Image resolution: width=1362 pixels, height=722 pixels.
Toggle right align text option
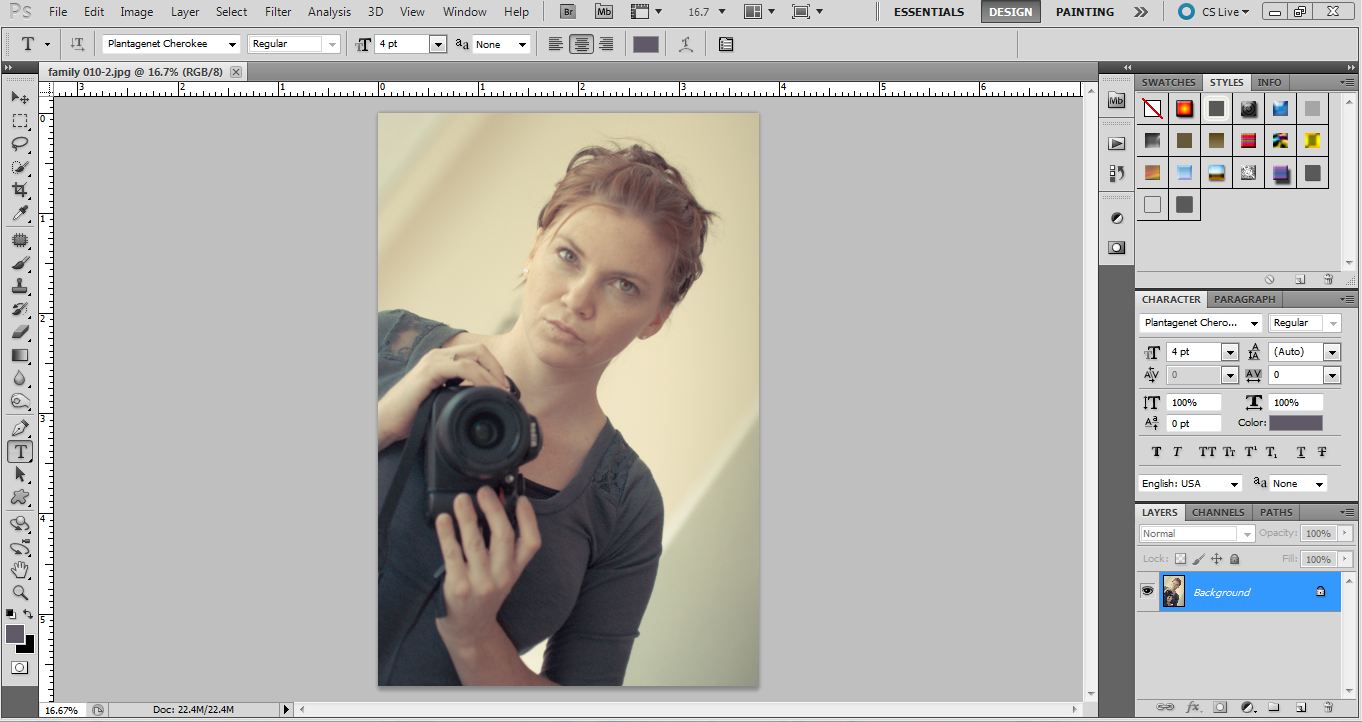(606, 44)
